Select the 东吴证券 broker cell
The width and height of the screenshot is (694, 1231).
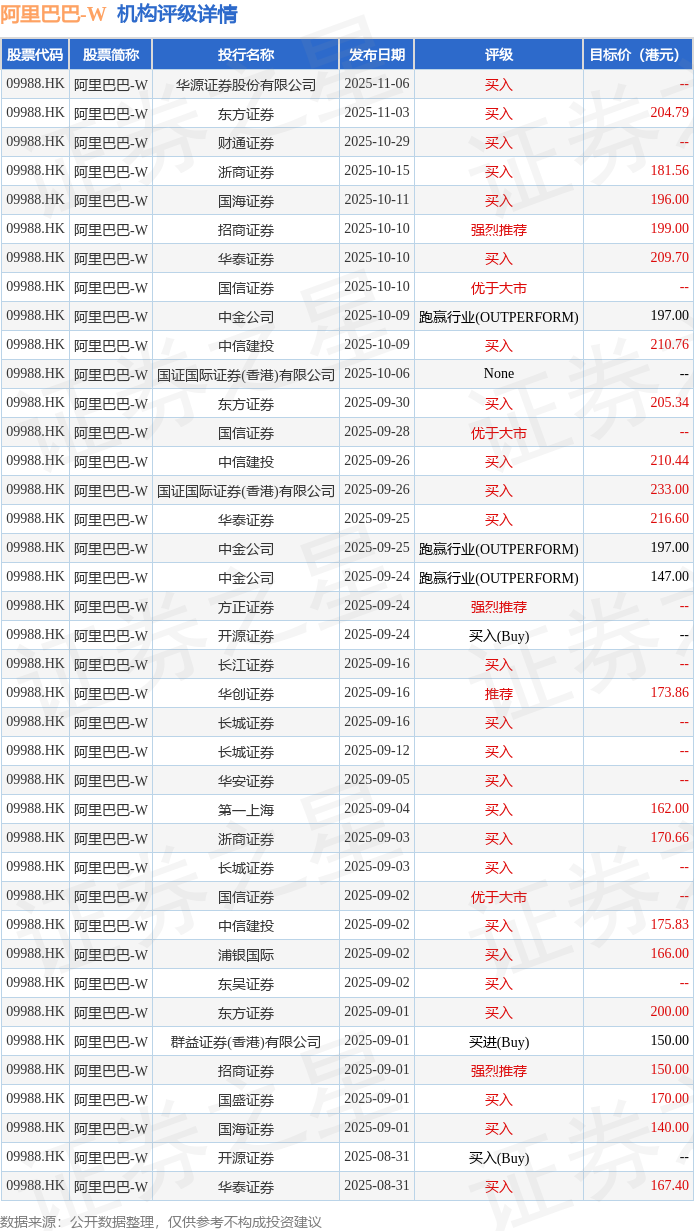(x=246, y=984)
